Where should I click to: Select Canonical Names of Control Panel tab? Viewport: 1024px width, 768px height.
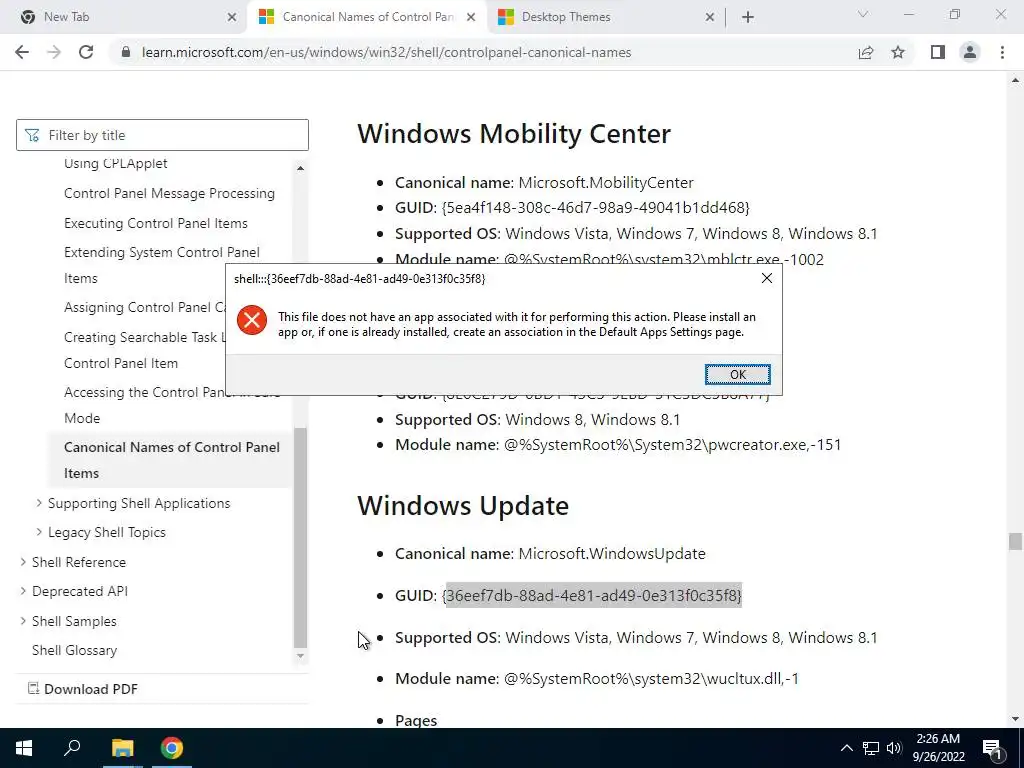click(x=368, y=17)
